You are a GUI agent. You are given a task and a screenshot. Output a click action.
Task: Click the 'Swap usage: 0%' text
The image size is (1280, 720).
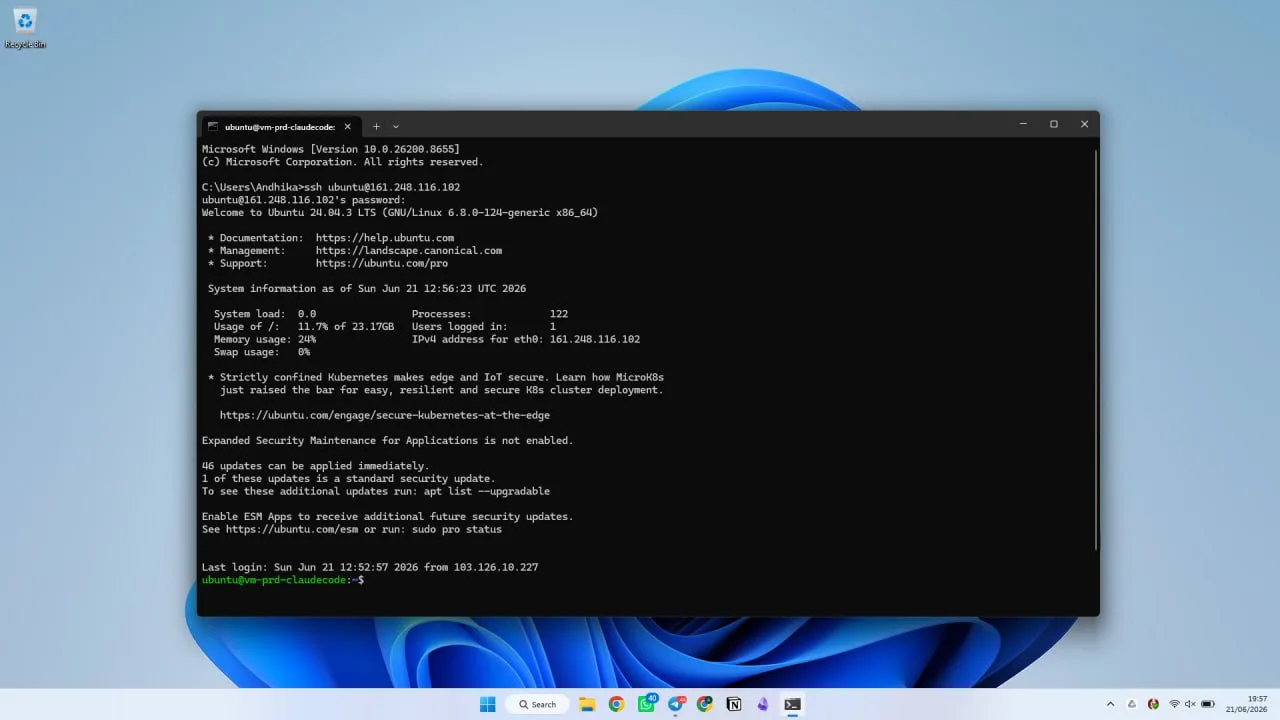pyautogui.click(x=262, y=352)
